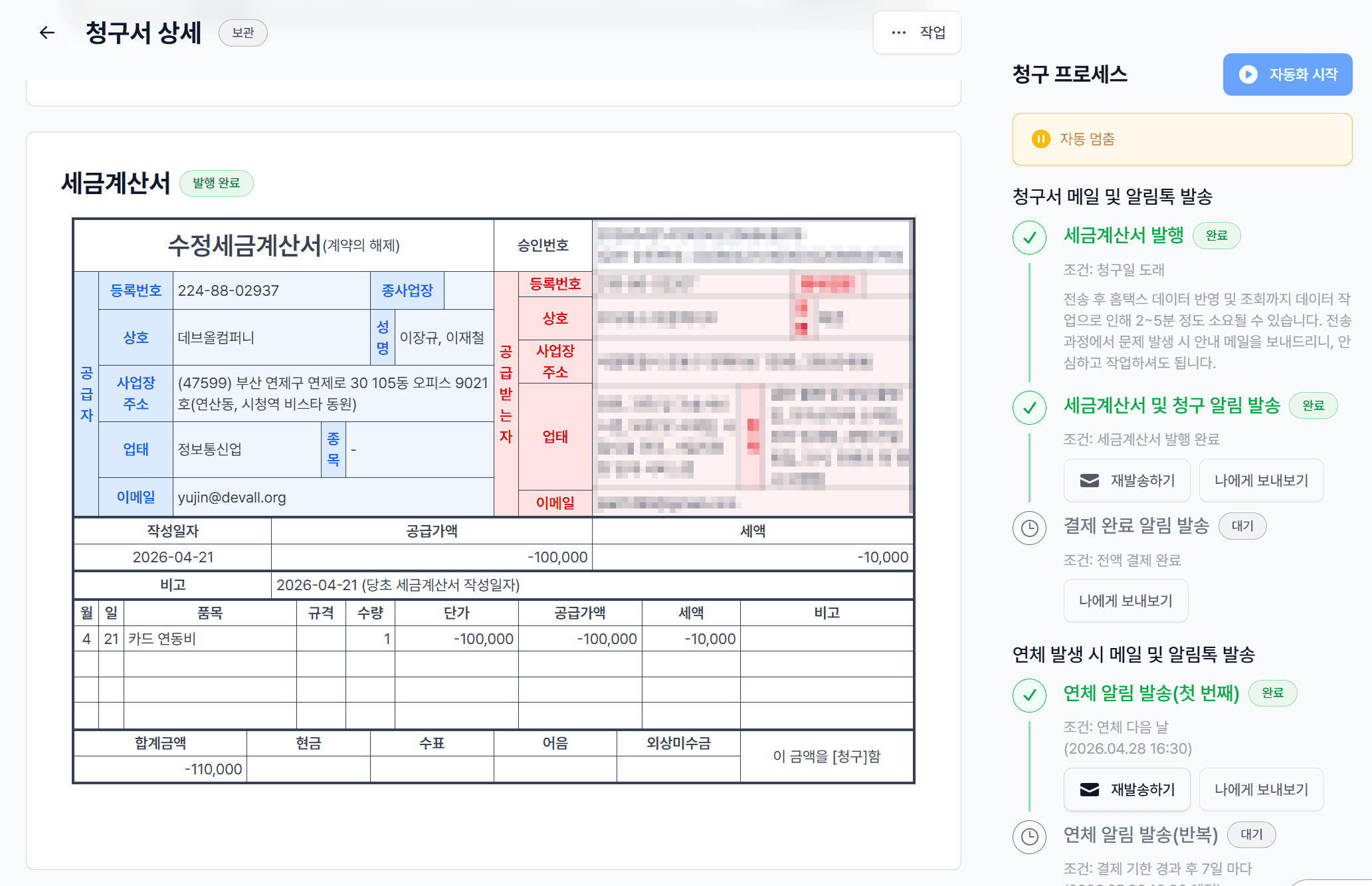Click the clock icon for 결제 완료 알림 발송

click(1029, 528)
